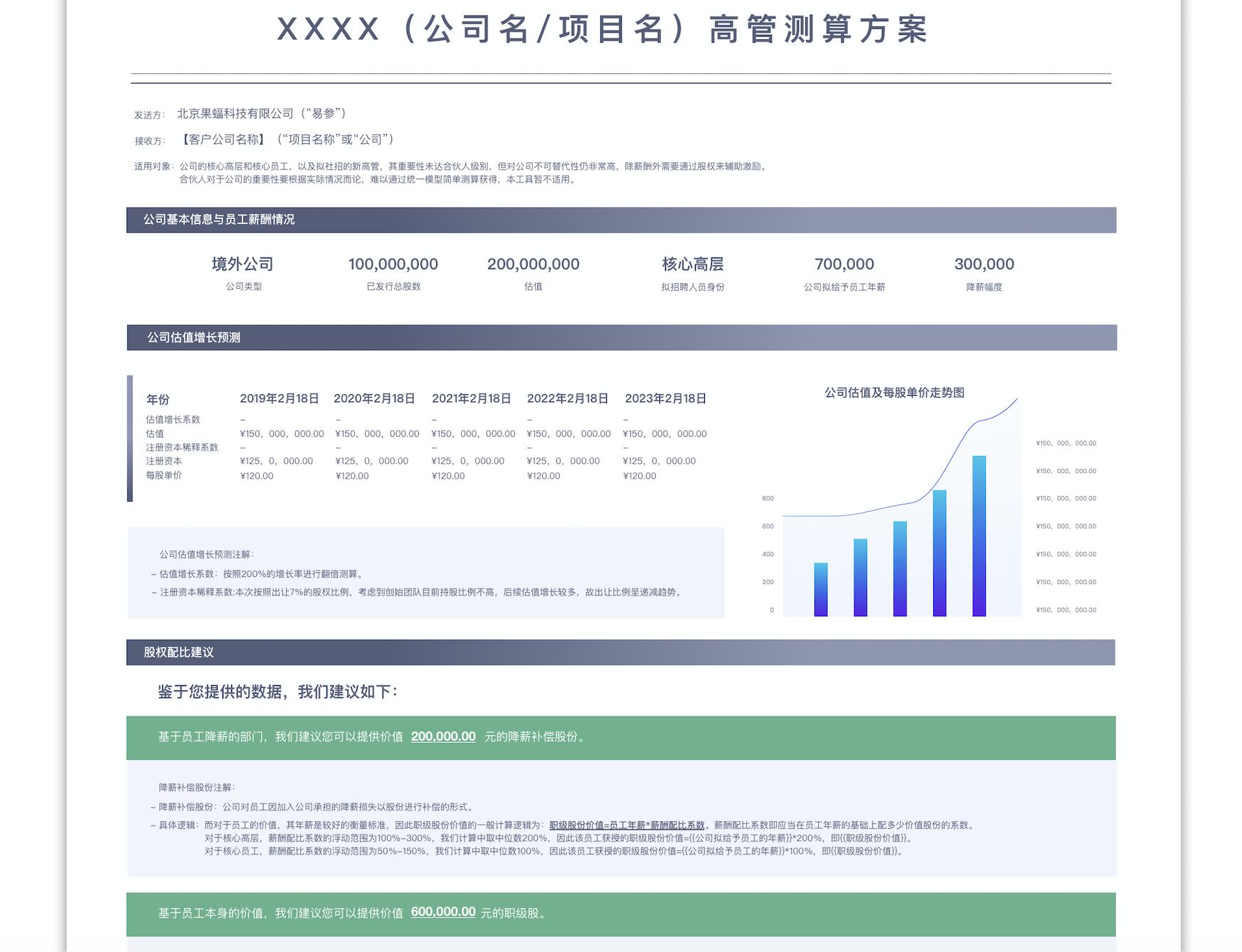The width and height of the screenshot is (1242, 952).
Task: Click 注册资本稀释系数 row label in forecast table
Action: tap(182, 448)
